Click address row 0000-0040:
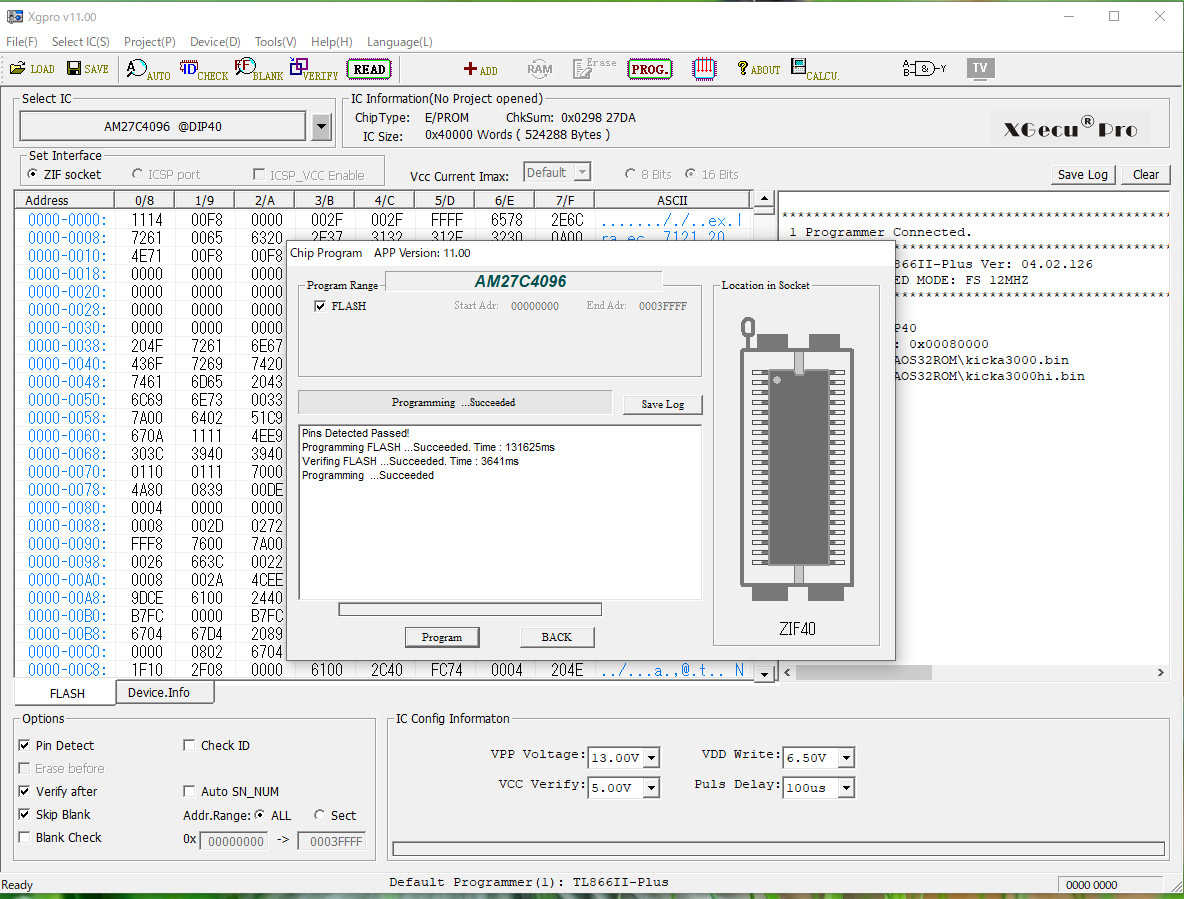 (66, 364)
